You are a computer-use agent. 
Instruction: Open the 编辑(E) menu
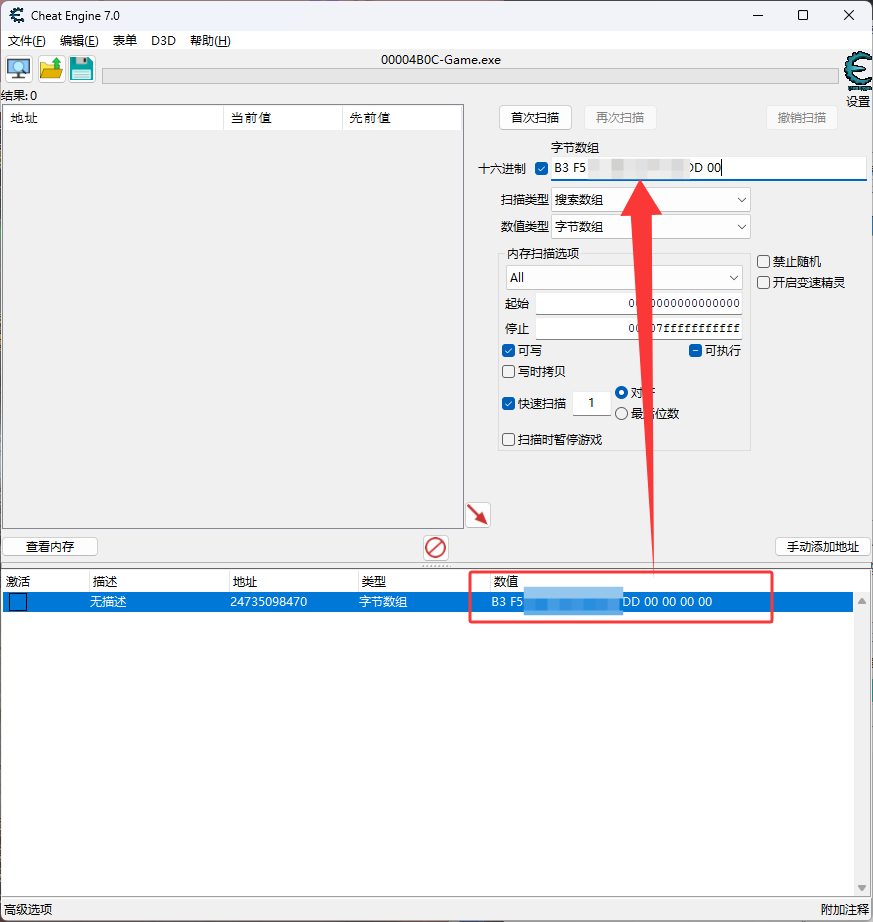[x=79, y=41]
